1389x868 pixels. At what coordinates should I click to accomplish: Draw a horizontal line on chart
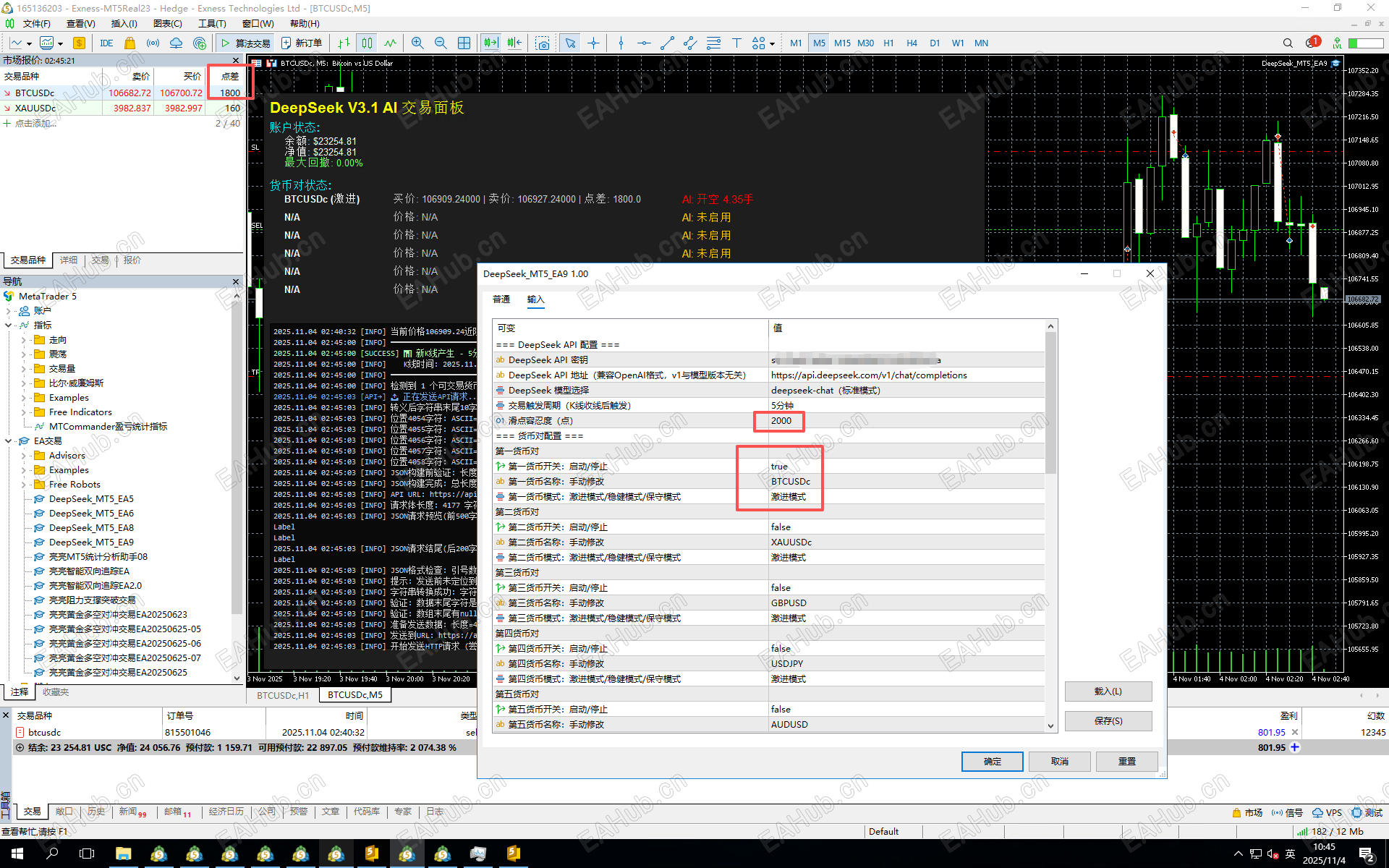pyautogui.click(x=644, y=43)
